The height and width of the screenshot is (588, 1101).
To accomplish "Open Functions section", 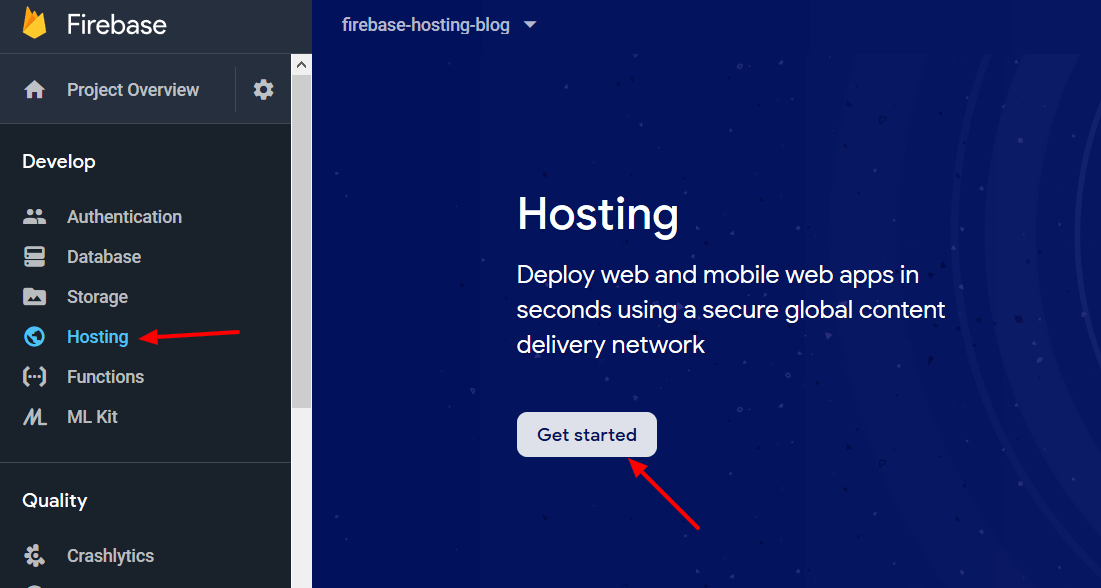I will pyautogui.click(x=105, y=377).
